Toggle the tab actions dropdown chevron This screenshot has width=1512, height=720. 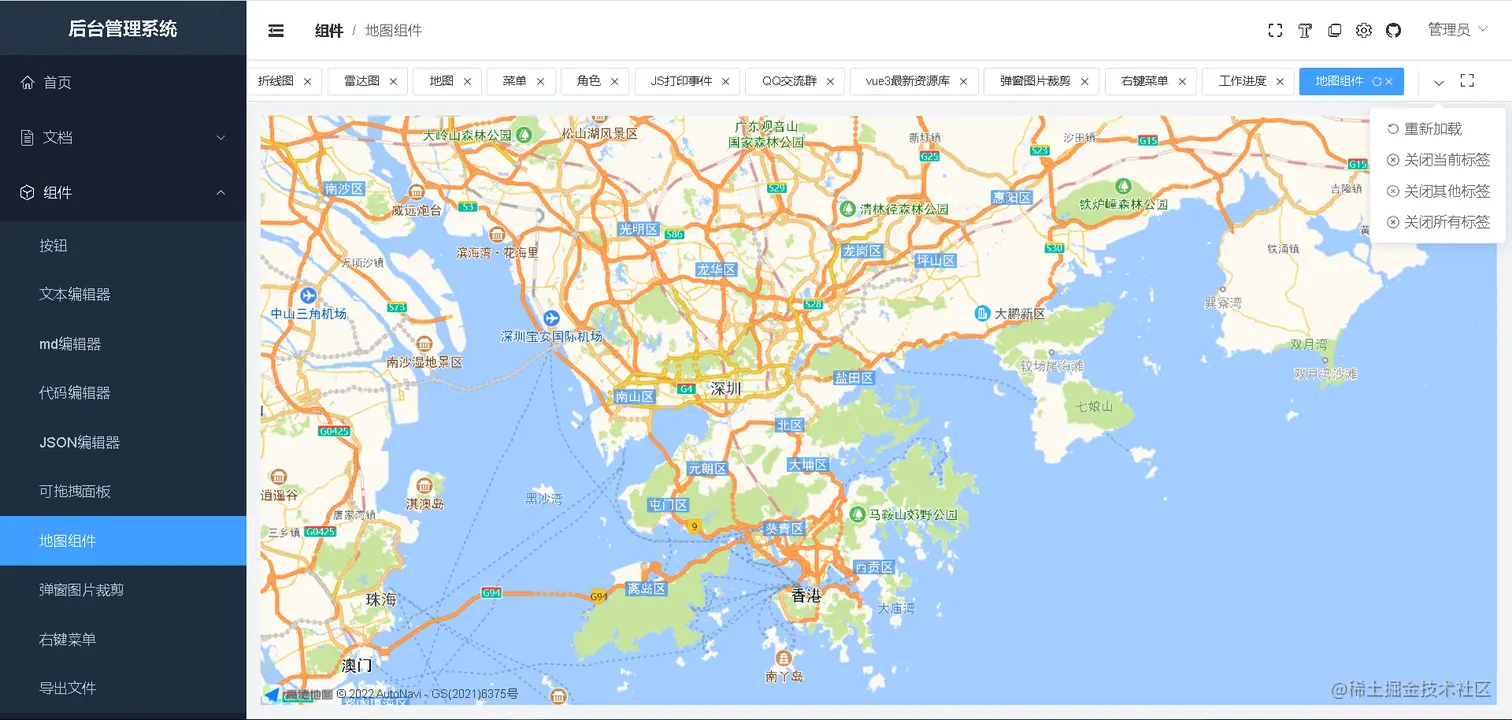click(x=1439, y=82)
